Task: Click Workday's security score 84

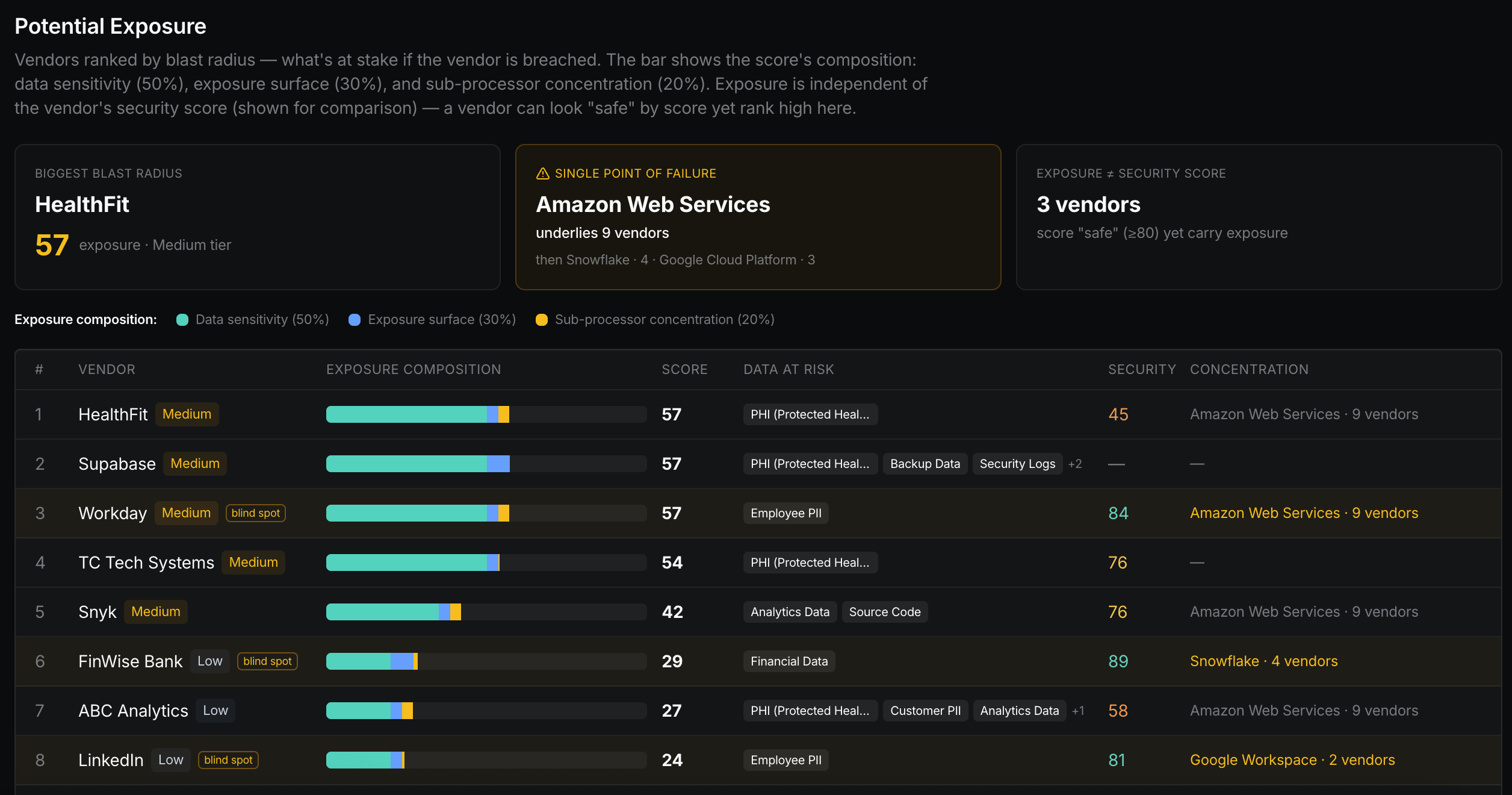Action: point(1118,513)
